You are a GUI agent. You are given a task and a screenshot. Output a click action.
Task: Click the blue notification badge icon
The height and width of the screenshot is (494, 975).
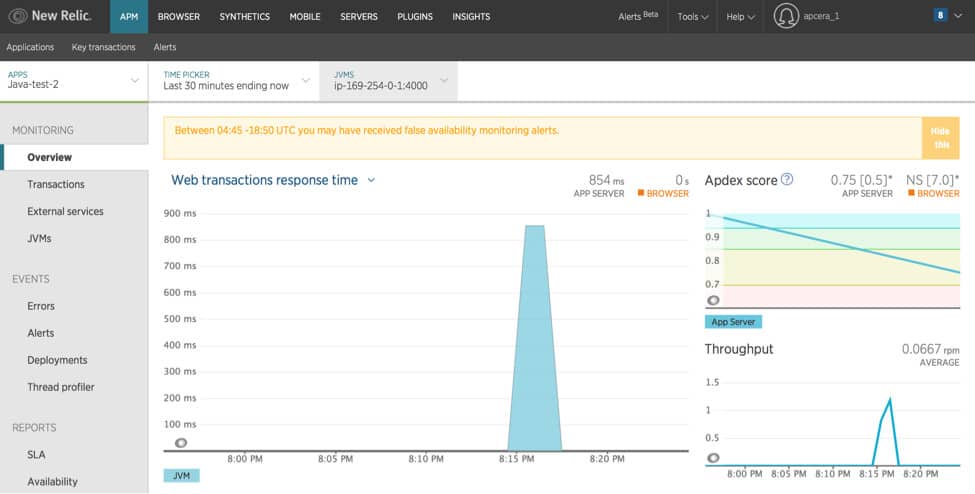coord(940,15)
